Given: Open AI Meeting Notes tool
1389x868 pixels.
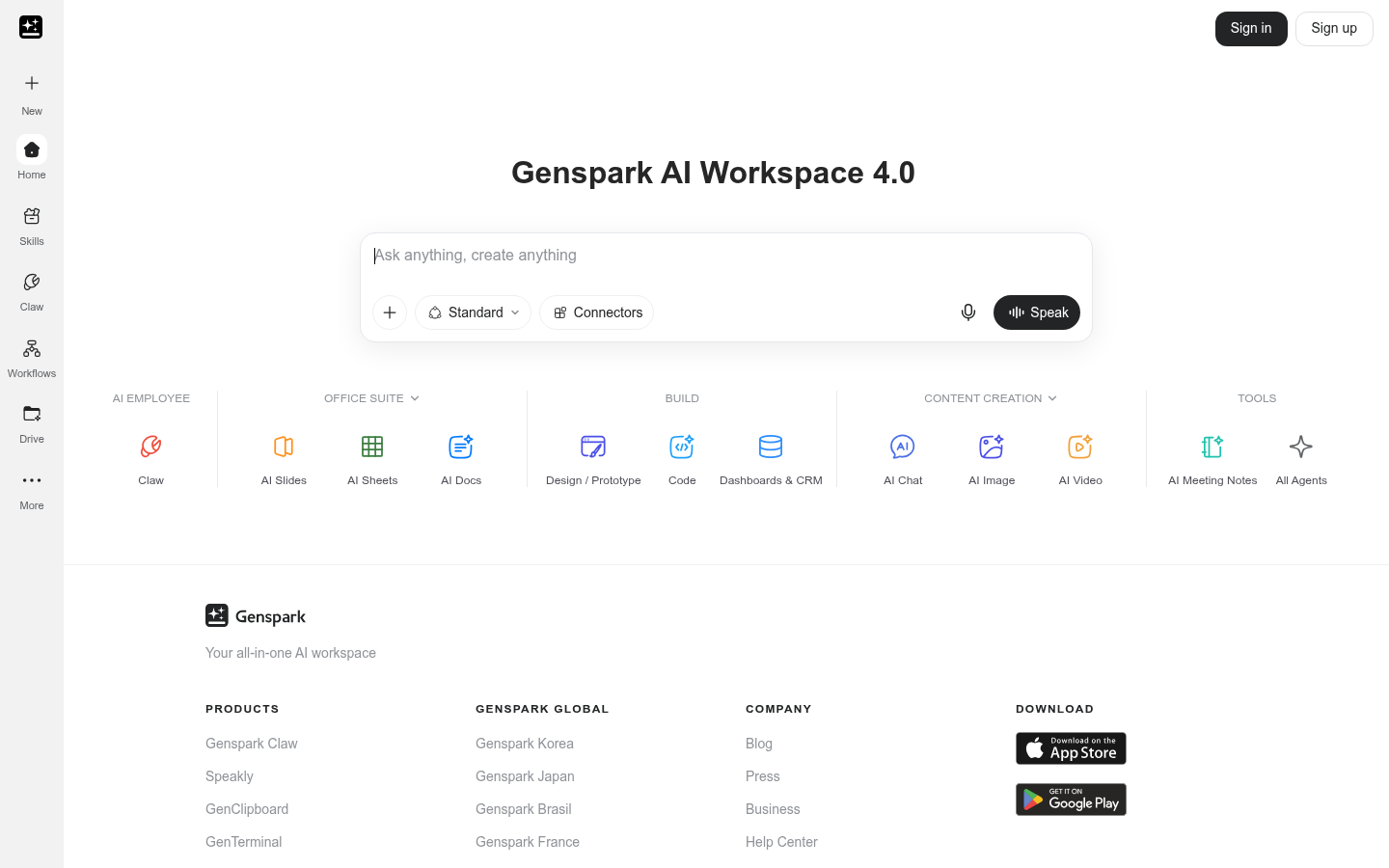Looking at the screenshot, I should (1212, 459).
